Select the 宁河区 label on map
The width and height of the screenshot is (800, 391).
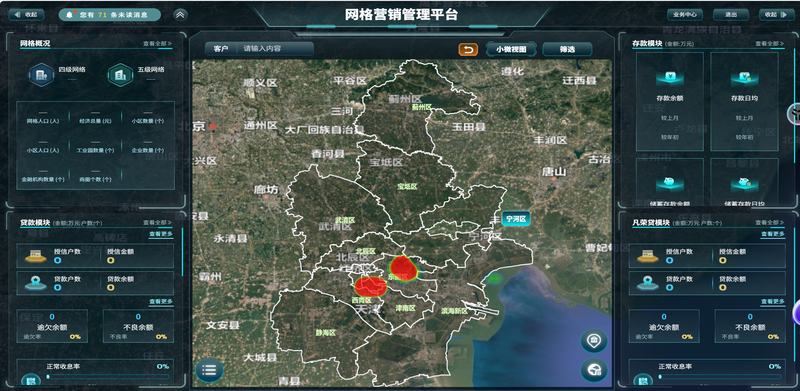(x=516, y=219)
